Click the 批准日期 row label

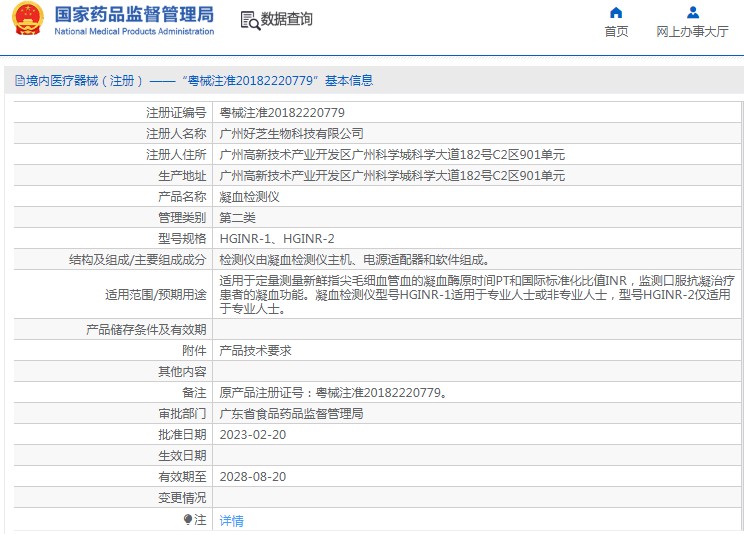pyautogui.click(x=182, y=434)
